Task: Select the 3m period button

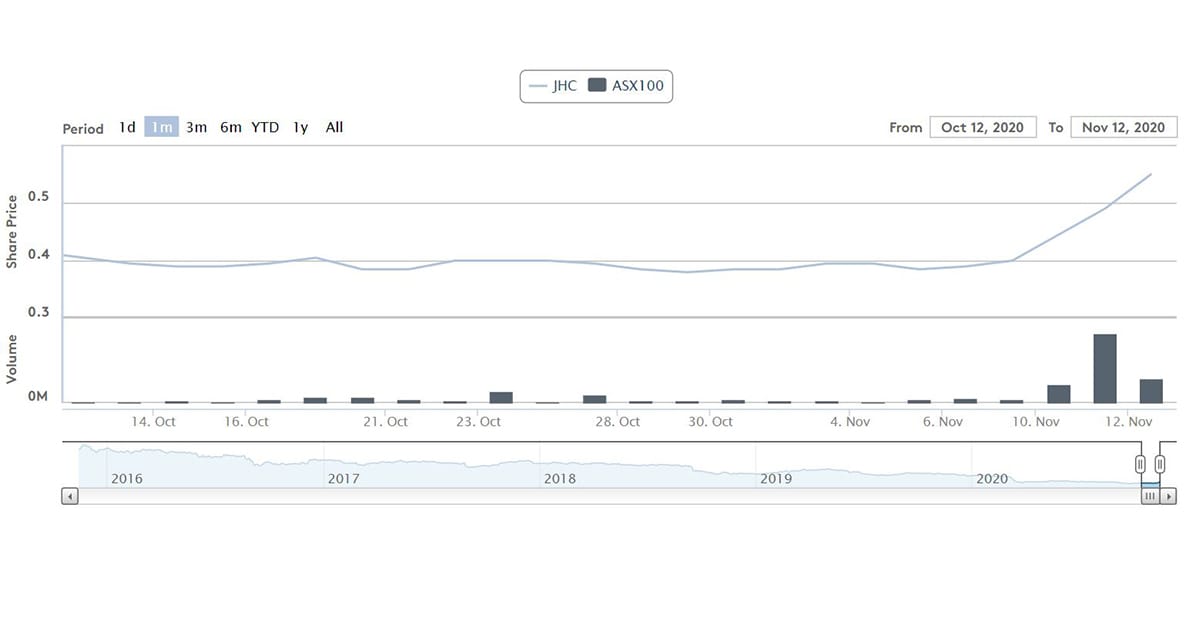Action: (x=196, y=127)
